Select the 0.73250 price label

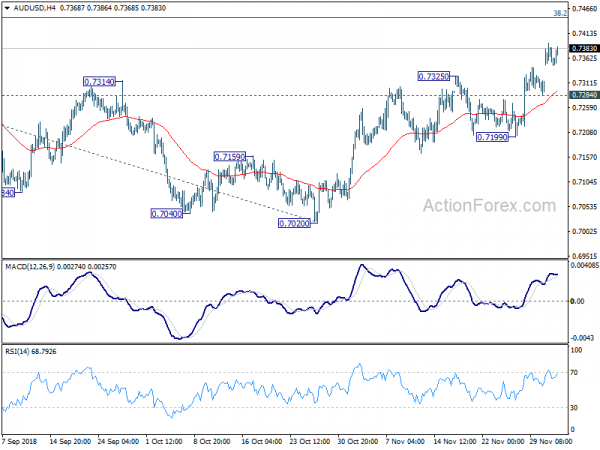tap(434, 77)
